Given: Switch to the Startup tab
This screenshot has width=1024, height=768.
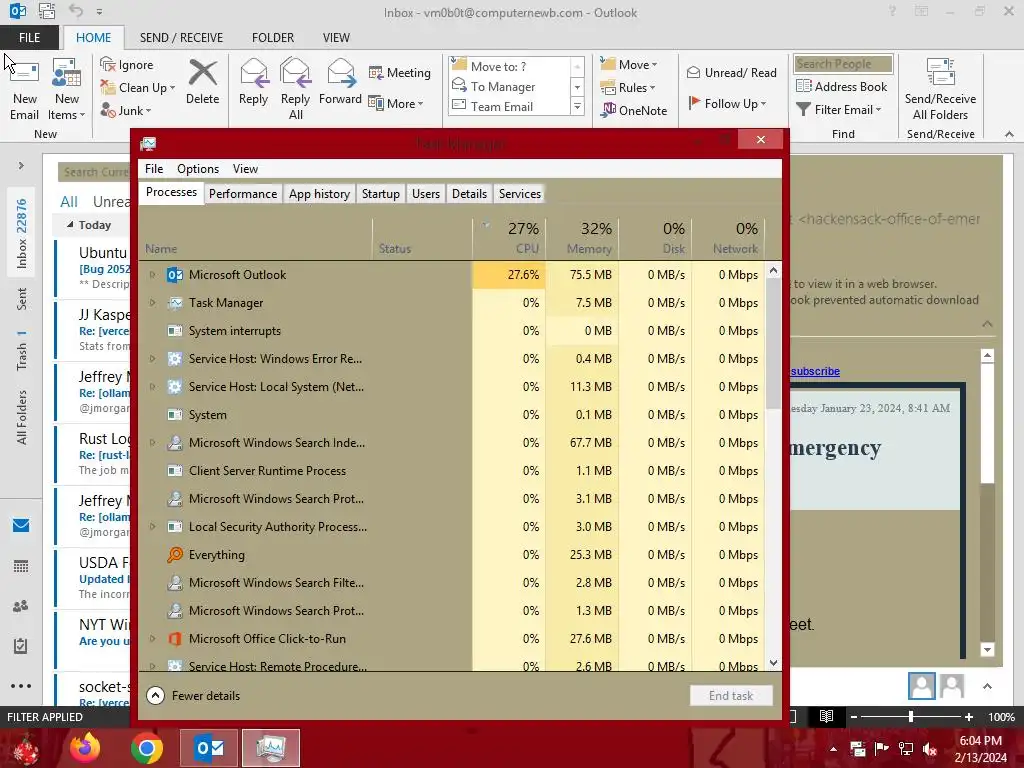Looking at the screenshot, I should [x=381, y=194].
